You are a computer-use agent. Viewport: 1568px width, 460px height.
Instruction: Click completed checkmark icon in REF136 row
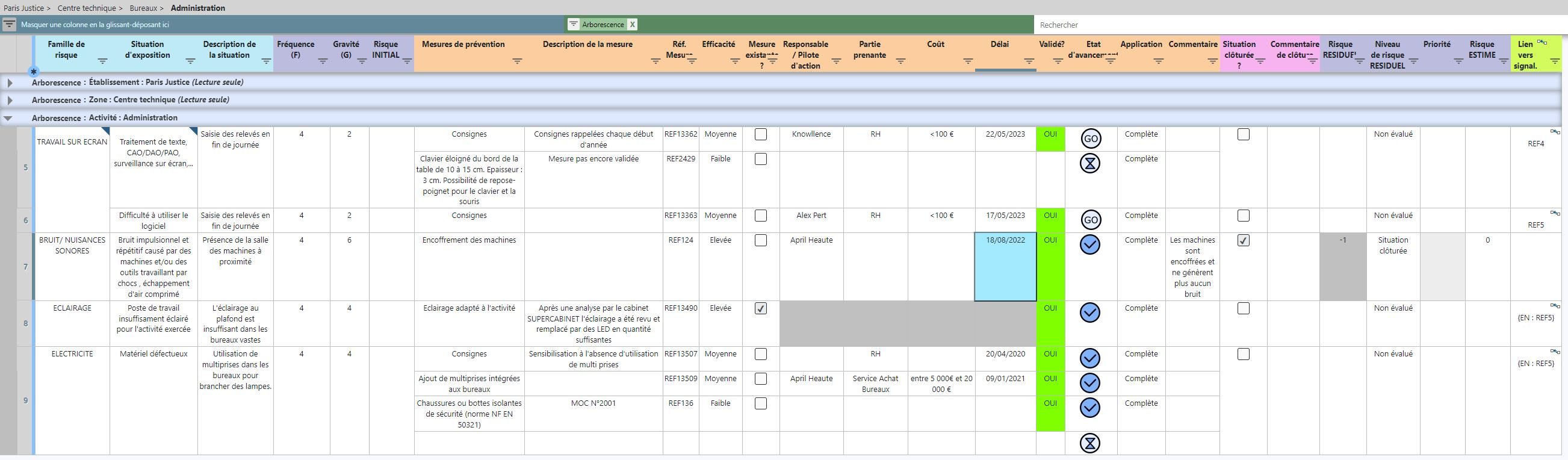tap(1090, 408)
